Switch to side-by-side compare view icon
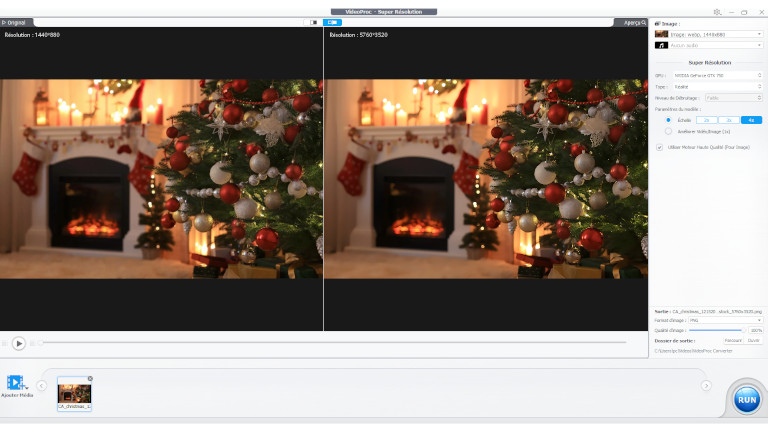 [332, 21]
